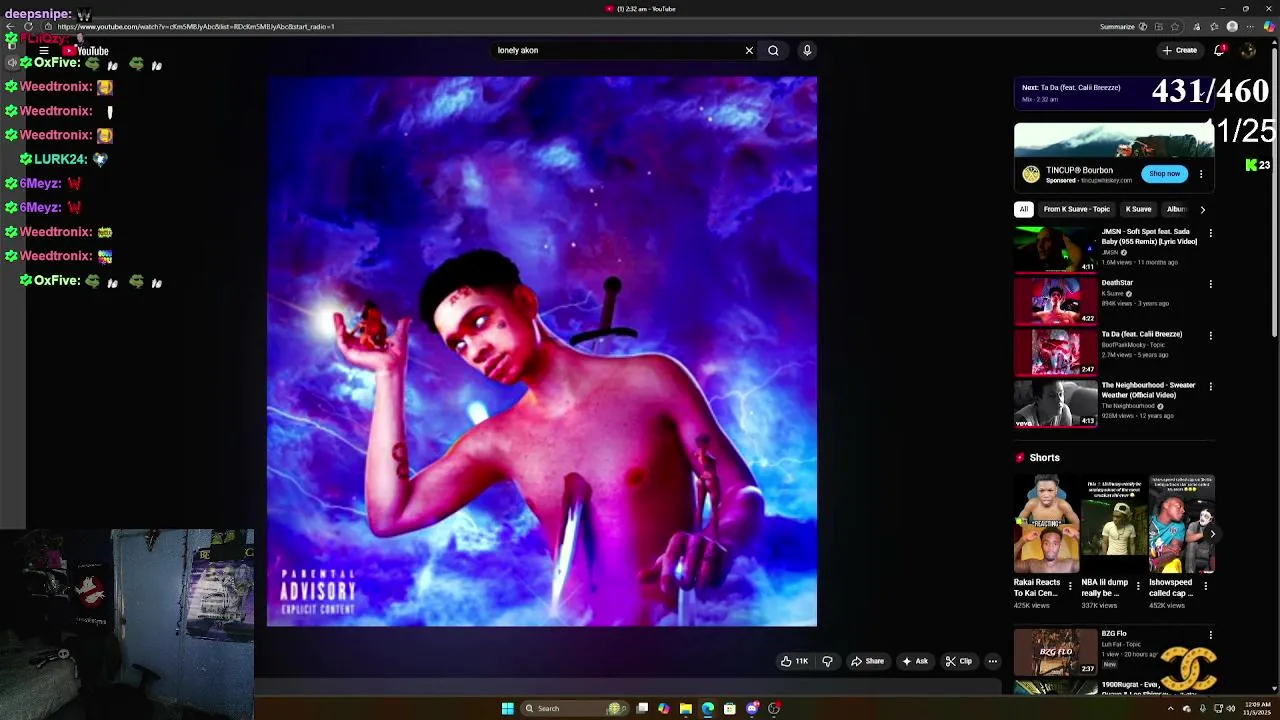Select the K Suave filter chip
The height and width of the screenshot is (720, 1280).
tap(1138, 209)
